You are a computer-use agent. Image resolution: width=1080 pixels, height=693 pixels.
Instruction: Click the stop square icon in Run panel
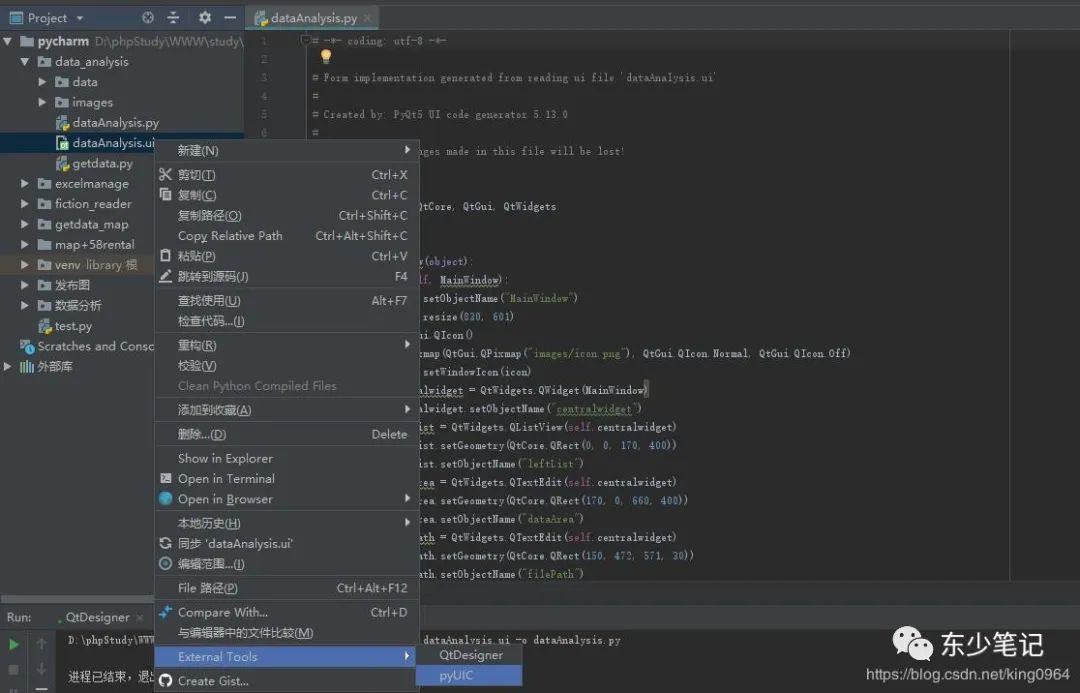pos(13,670)
